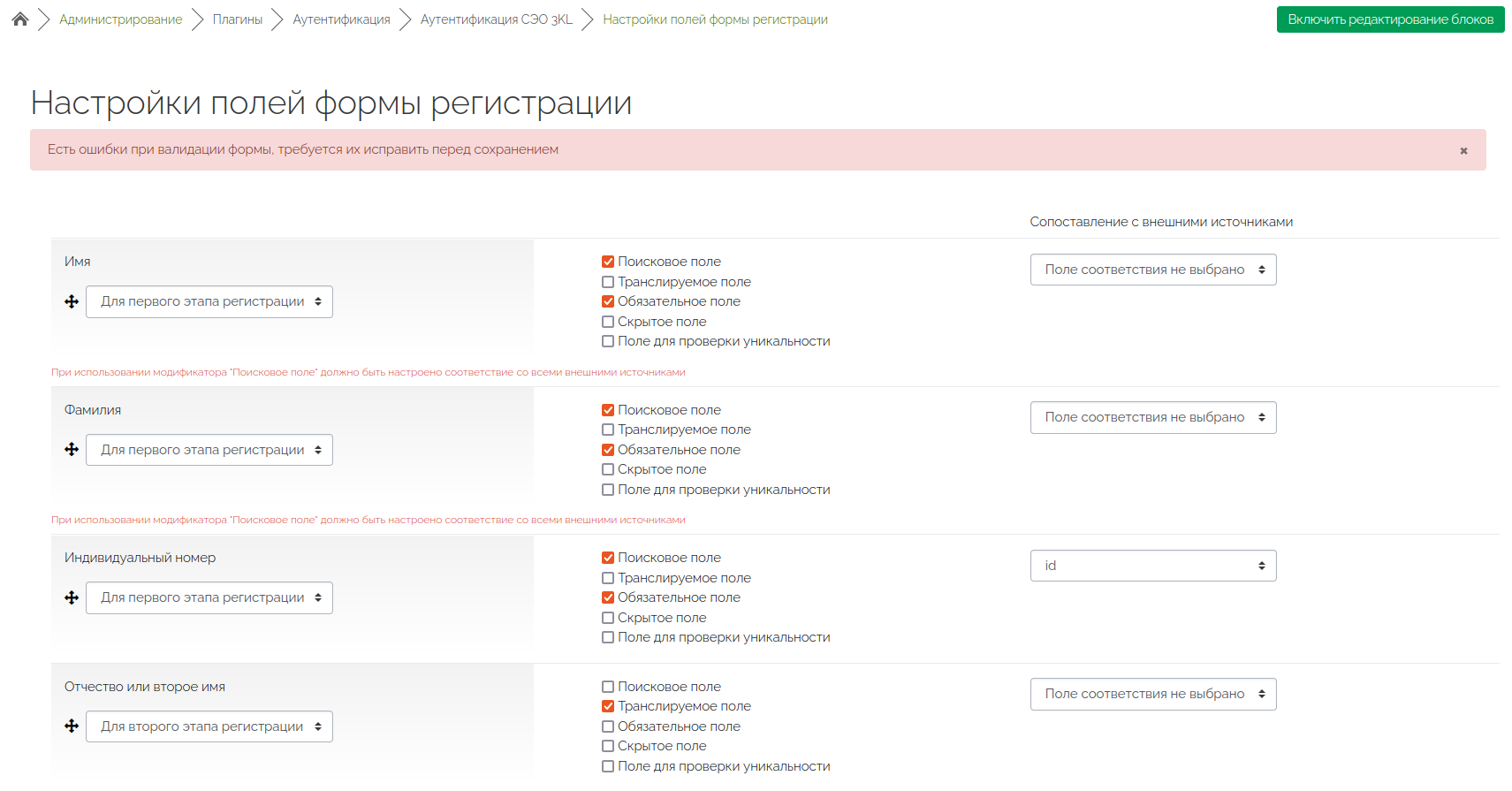
Task: Enable Скрытое поле for Индивидуальный номер
Action: tap(608, 618)
